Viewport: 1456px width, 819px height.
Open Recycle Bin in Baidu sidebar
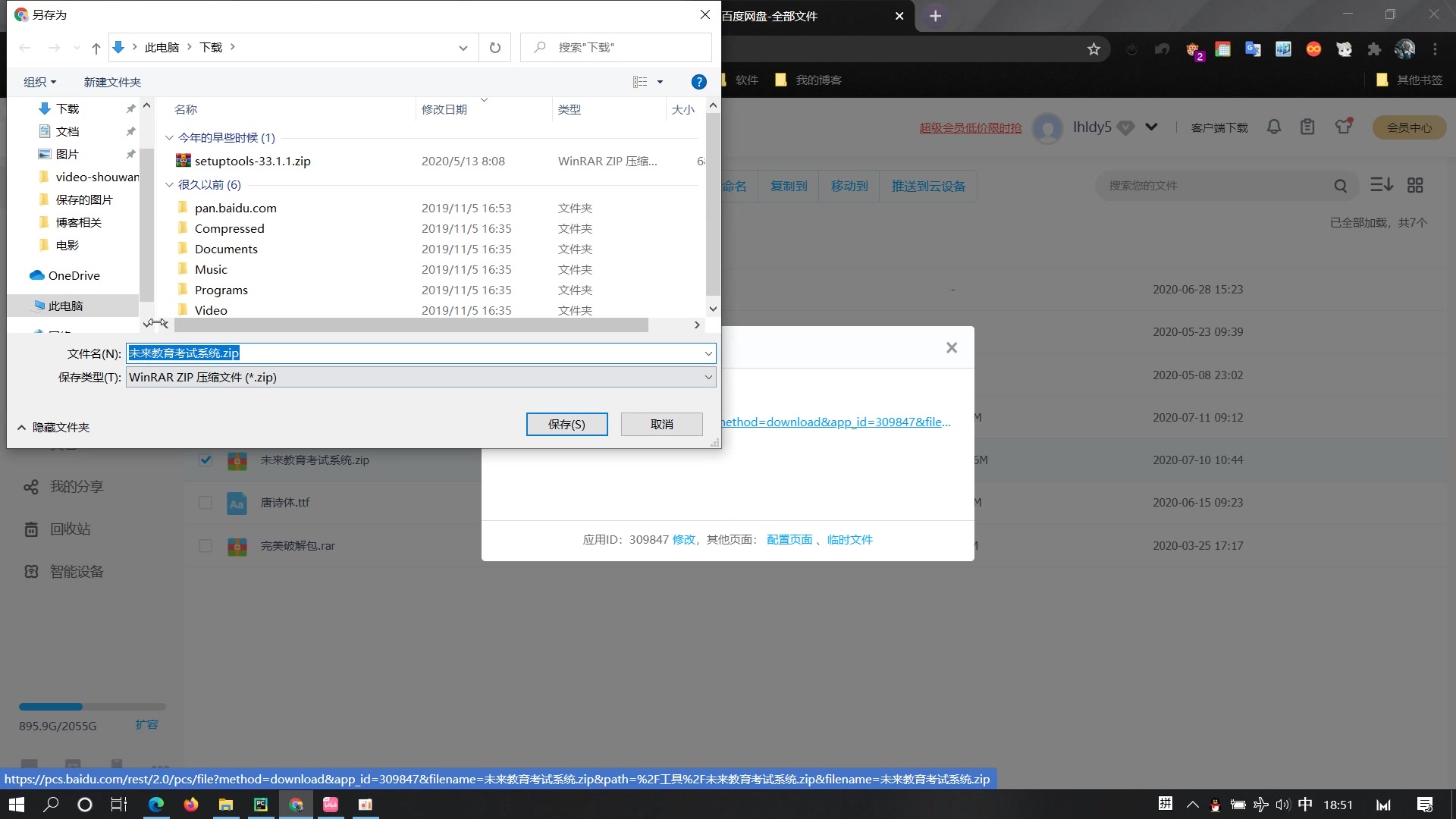click(x=58, y=529)
